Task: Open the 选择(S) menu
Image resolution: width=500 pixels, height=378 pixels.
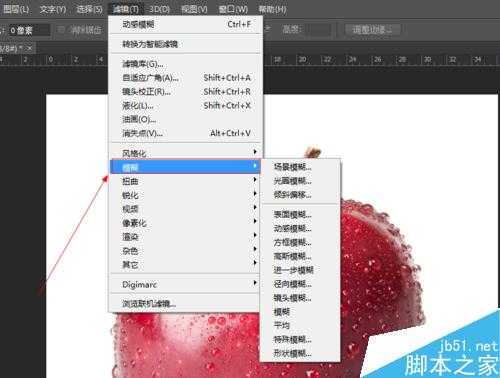Action: click(89, 9)
